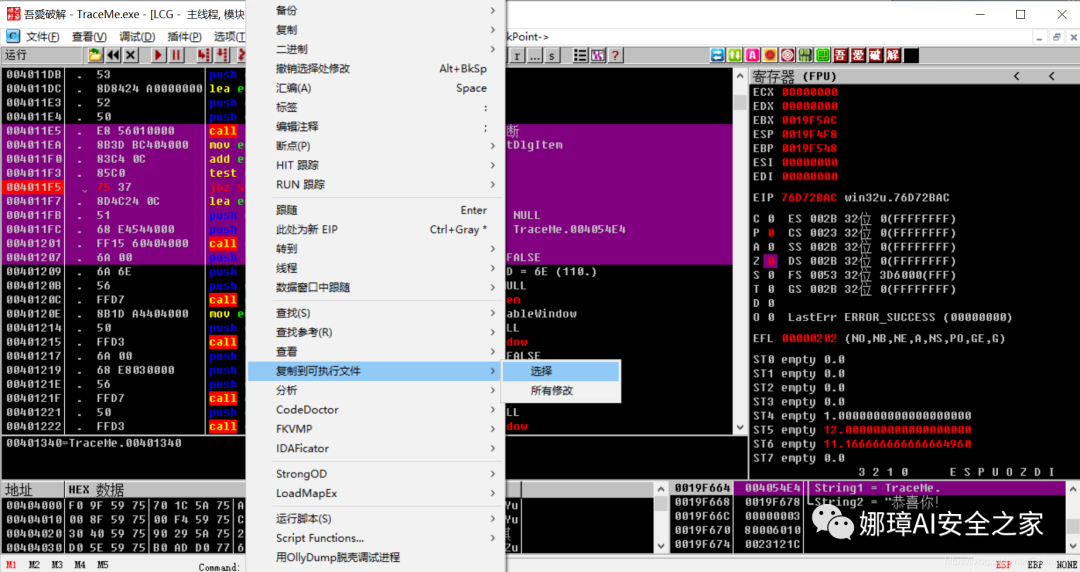Click the 'r' references toolbar button
The width and height of the screenshot is (1080, 572).
(517, 56)
